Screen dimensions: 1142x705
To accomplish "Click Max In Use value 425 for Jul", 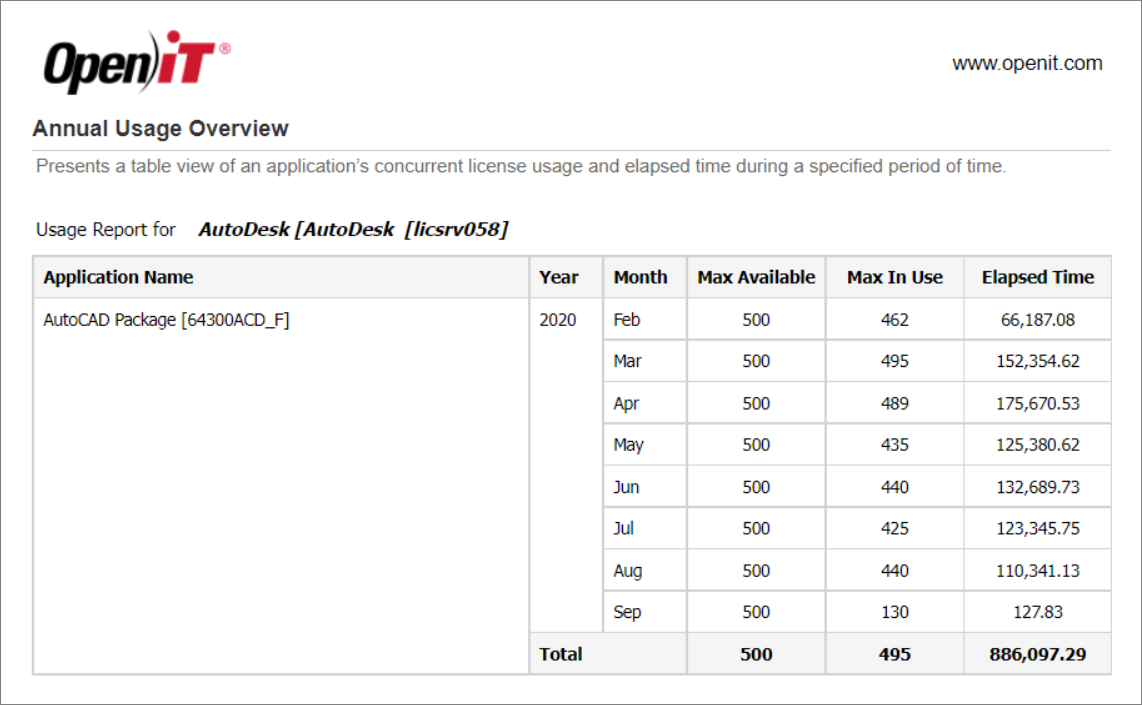I will (894, 528).
